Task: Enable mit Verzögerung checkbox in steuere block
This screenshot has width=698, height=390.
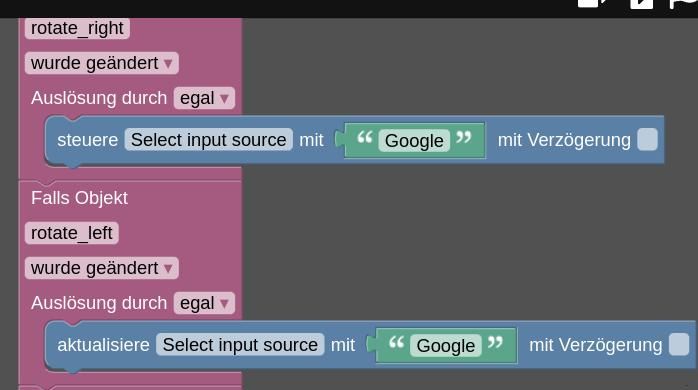Action: 647,139
